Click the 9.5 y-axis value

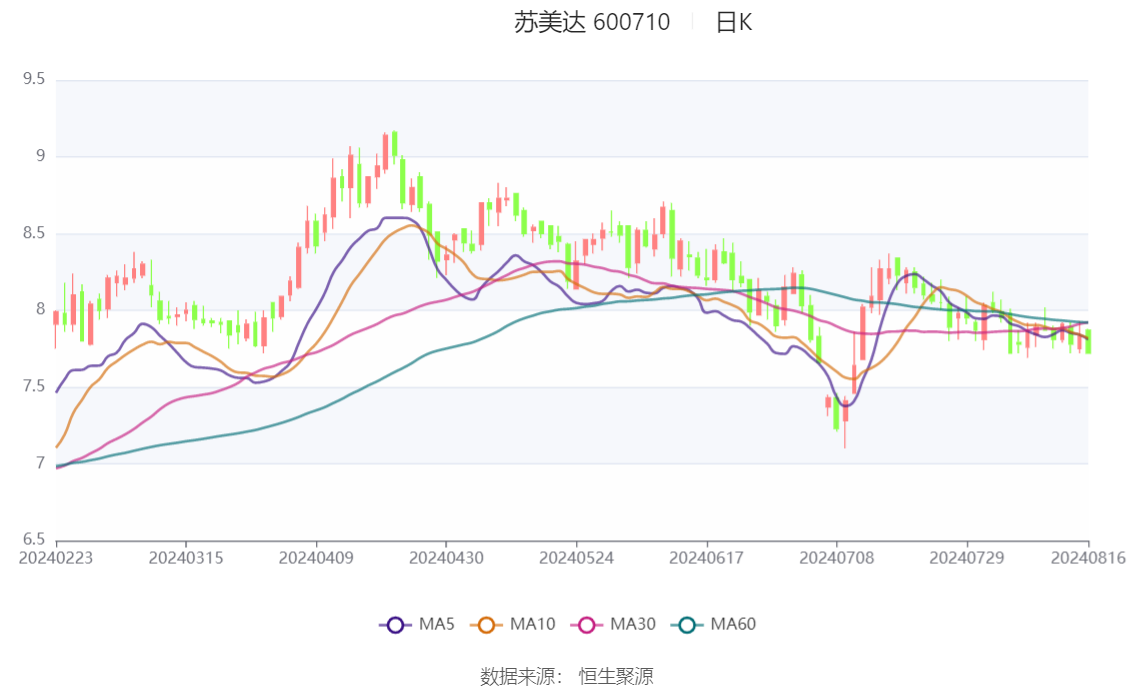[x=34, y=79]
